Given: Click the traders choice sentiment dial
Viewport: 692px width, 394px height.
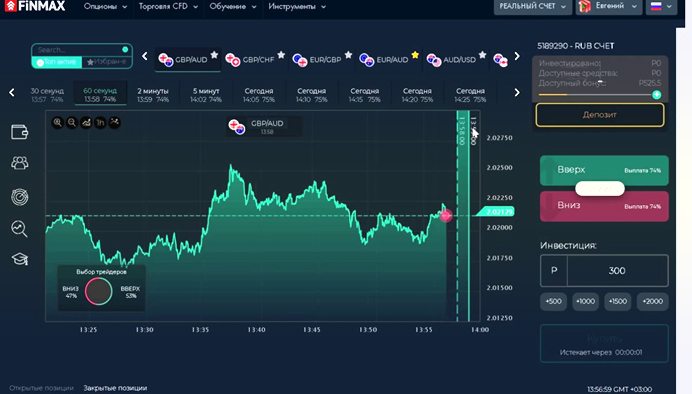Looking at the screenshot, I should click(x=98, y=291).
